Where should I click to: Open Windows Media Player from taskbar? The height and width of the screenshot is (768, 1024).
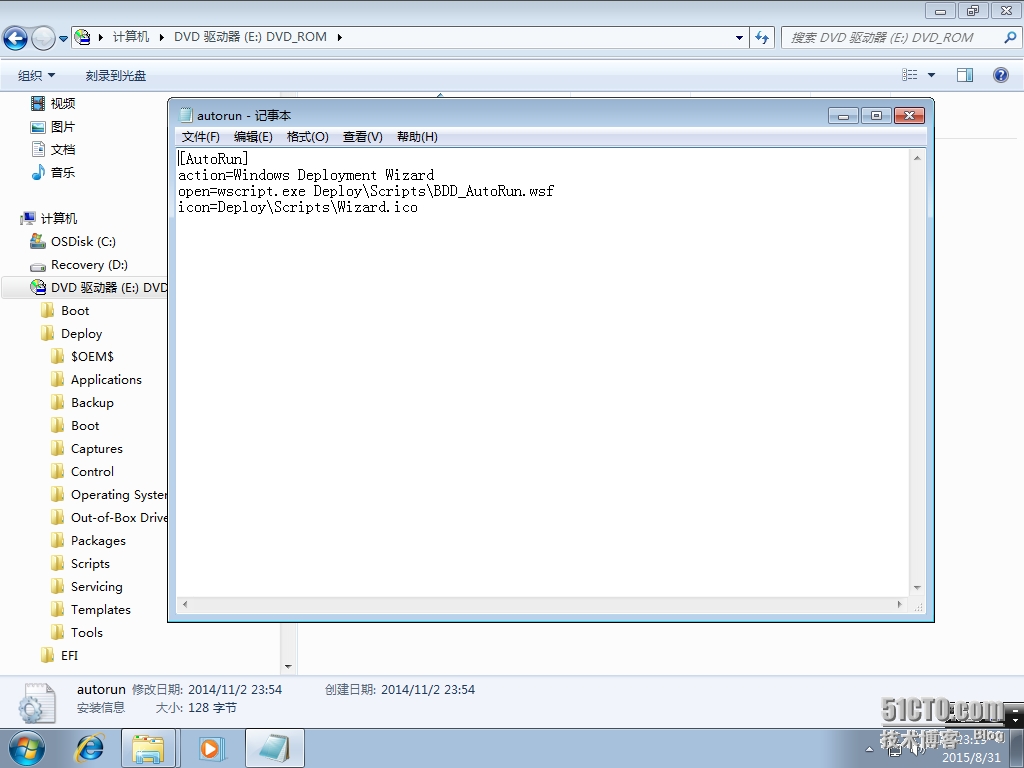coord(210,748)
